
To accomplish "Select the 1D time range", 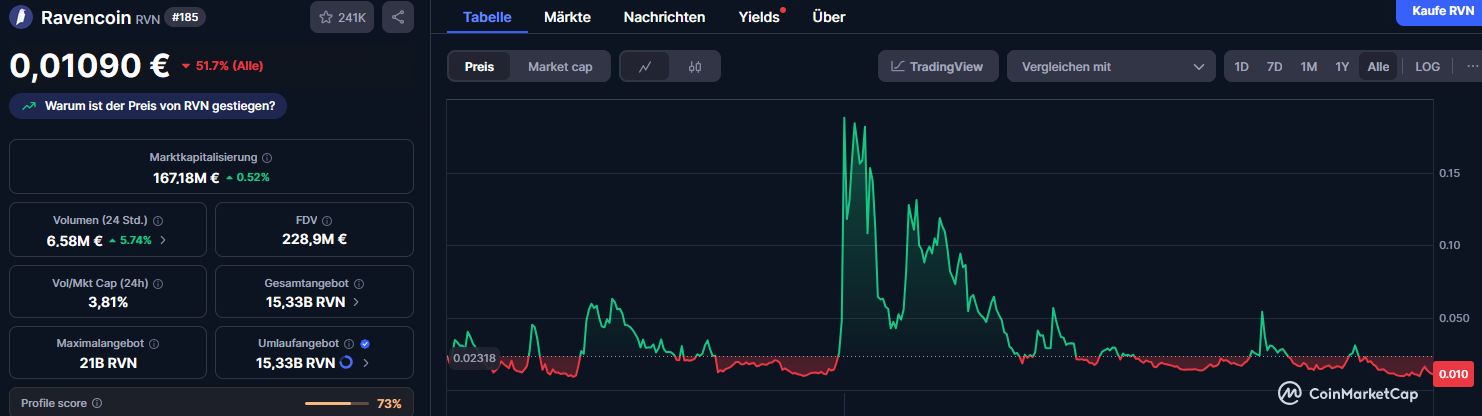I will (x=1242, y=67).
